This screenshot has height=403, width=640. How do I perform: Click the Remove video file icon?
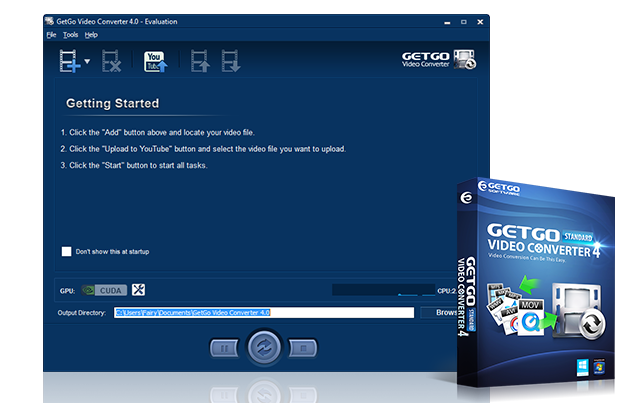click(111, 61)
